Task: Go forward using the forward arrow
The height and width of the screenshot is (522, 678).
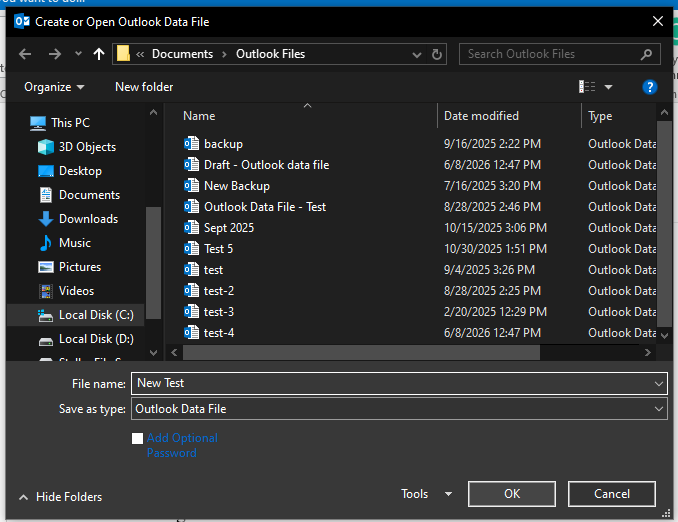Action: click(x=54, y=54)
